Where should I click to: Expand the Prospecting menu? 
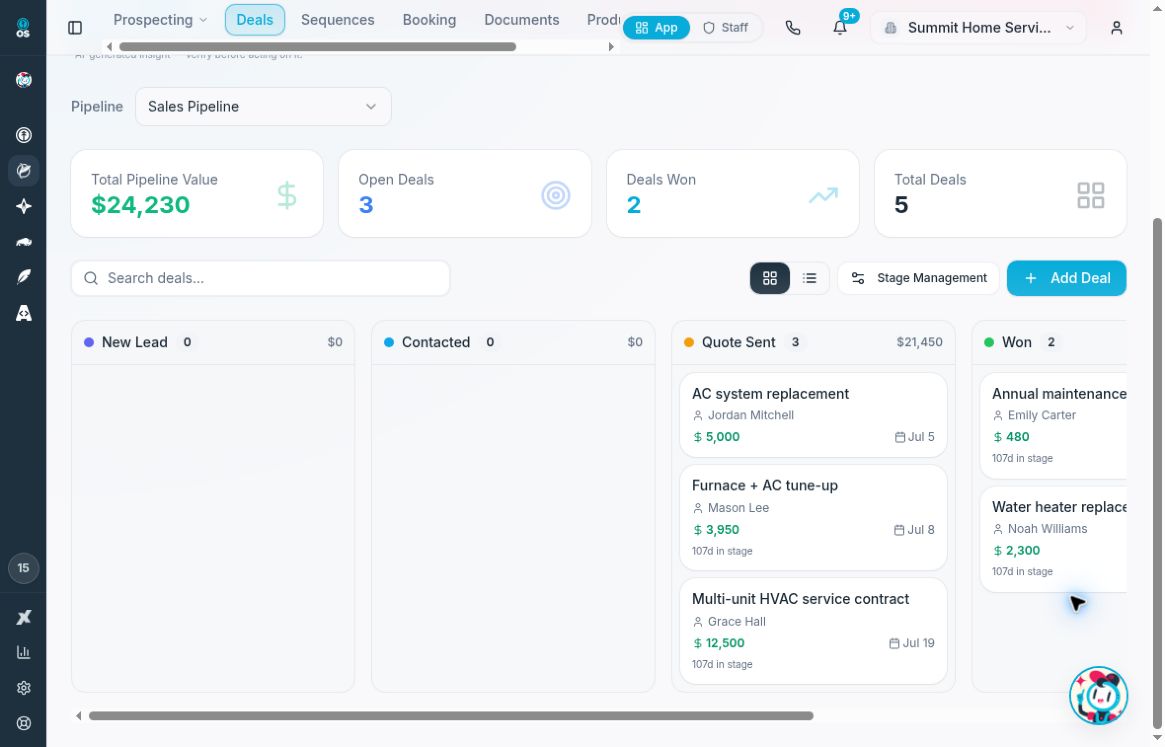160,20
